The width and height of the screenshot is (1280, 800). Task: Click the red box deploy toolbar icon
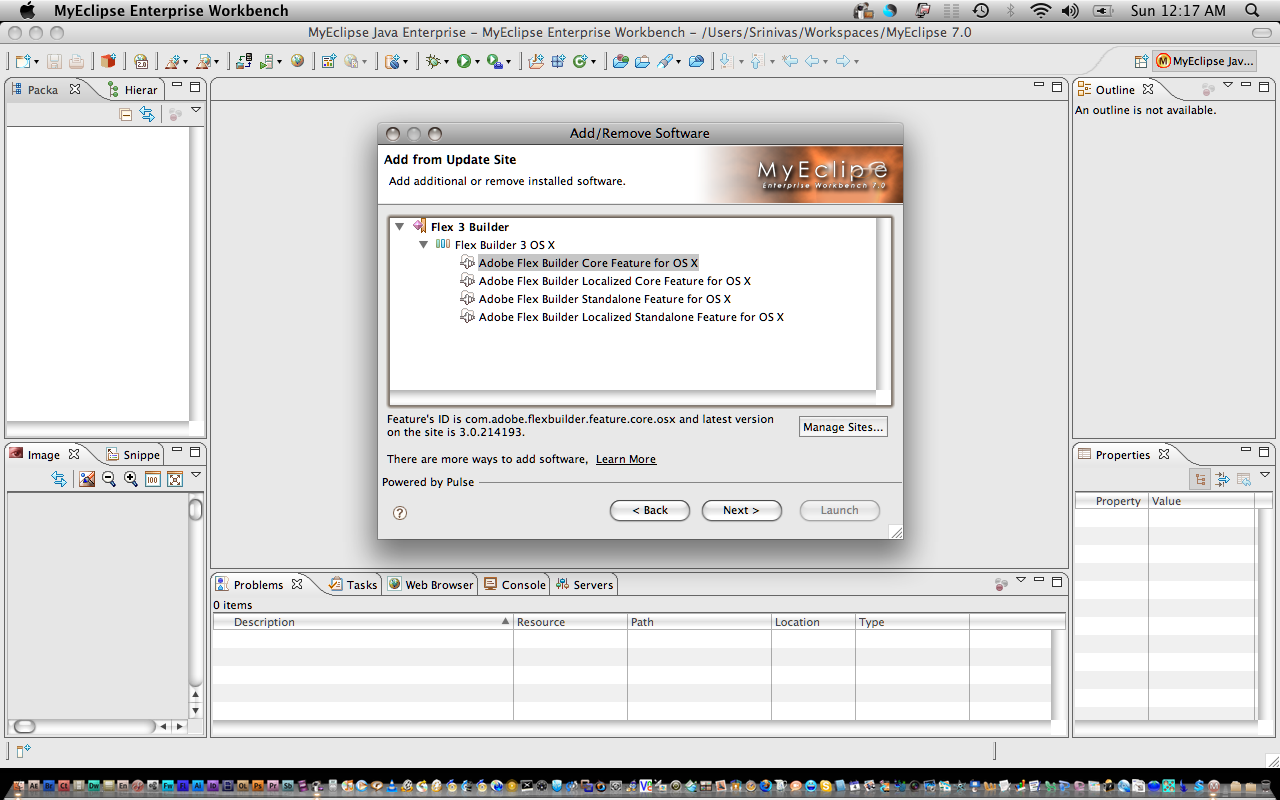coord(108,61)
